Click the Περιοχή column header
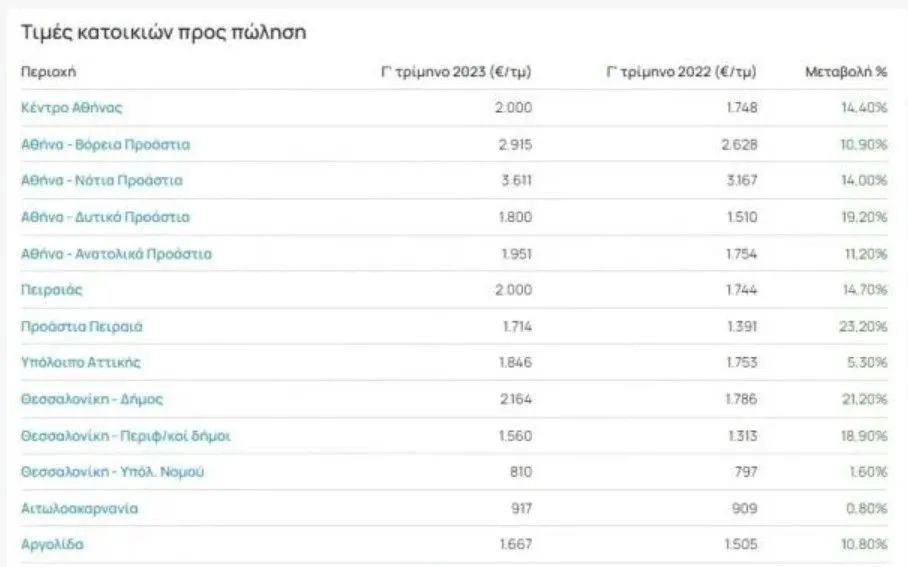This screenshot has width=908, height=567. [x=49, y=72]
